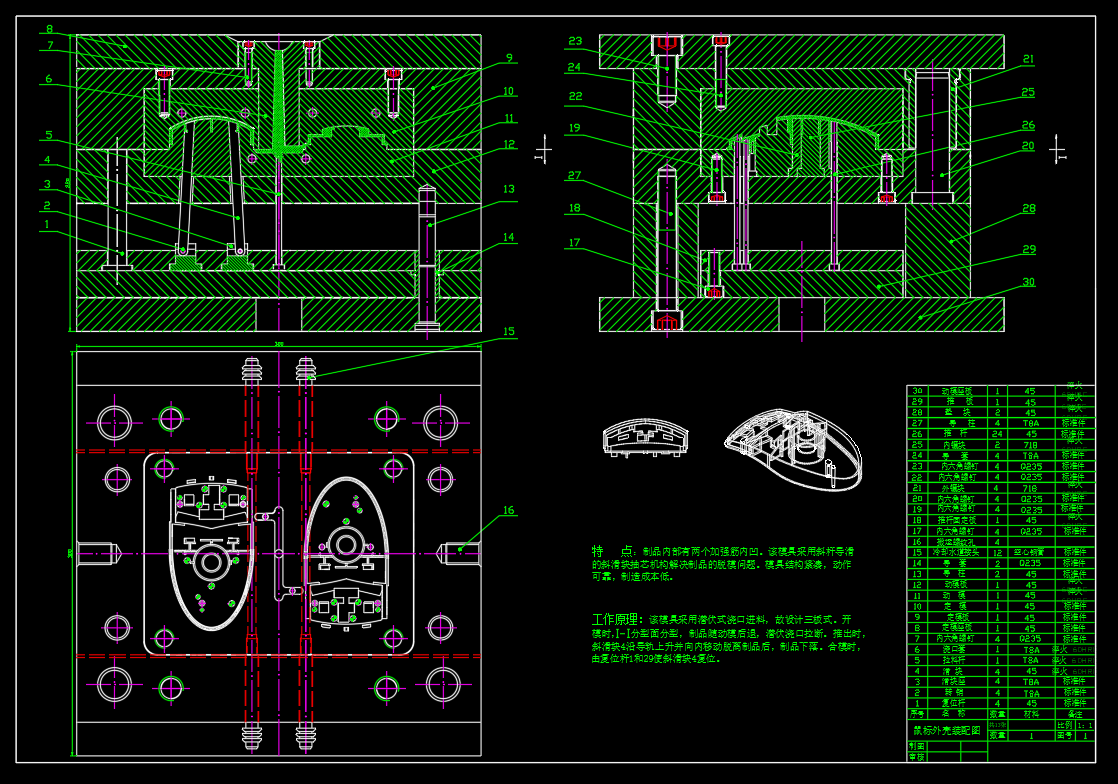Click the 工作原理 working principle heading

tap(620, 619)
